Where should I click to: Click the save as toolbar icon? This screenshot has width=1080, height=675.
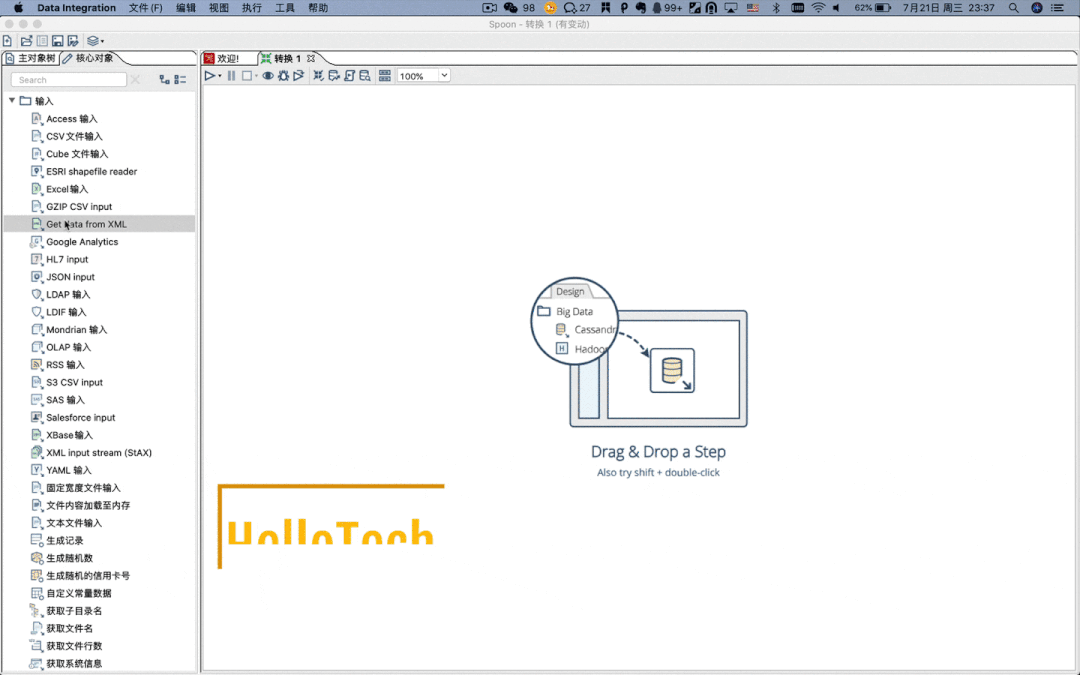pyautogui.click(x=73, y=41)
